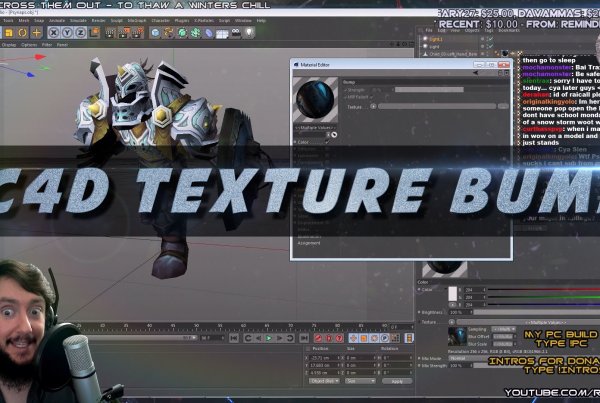Adjust the Brightness slider in Attributes
This screenshot has width=600, height=403.
536,312
